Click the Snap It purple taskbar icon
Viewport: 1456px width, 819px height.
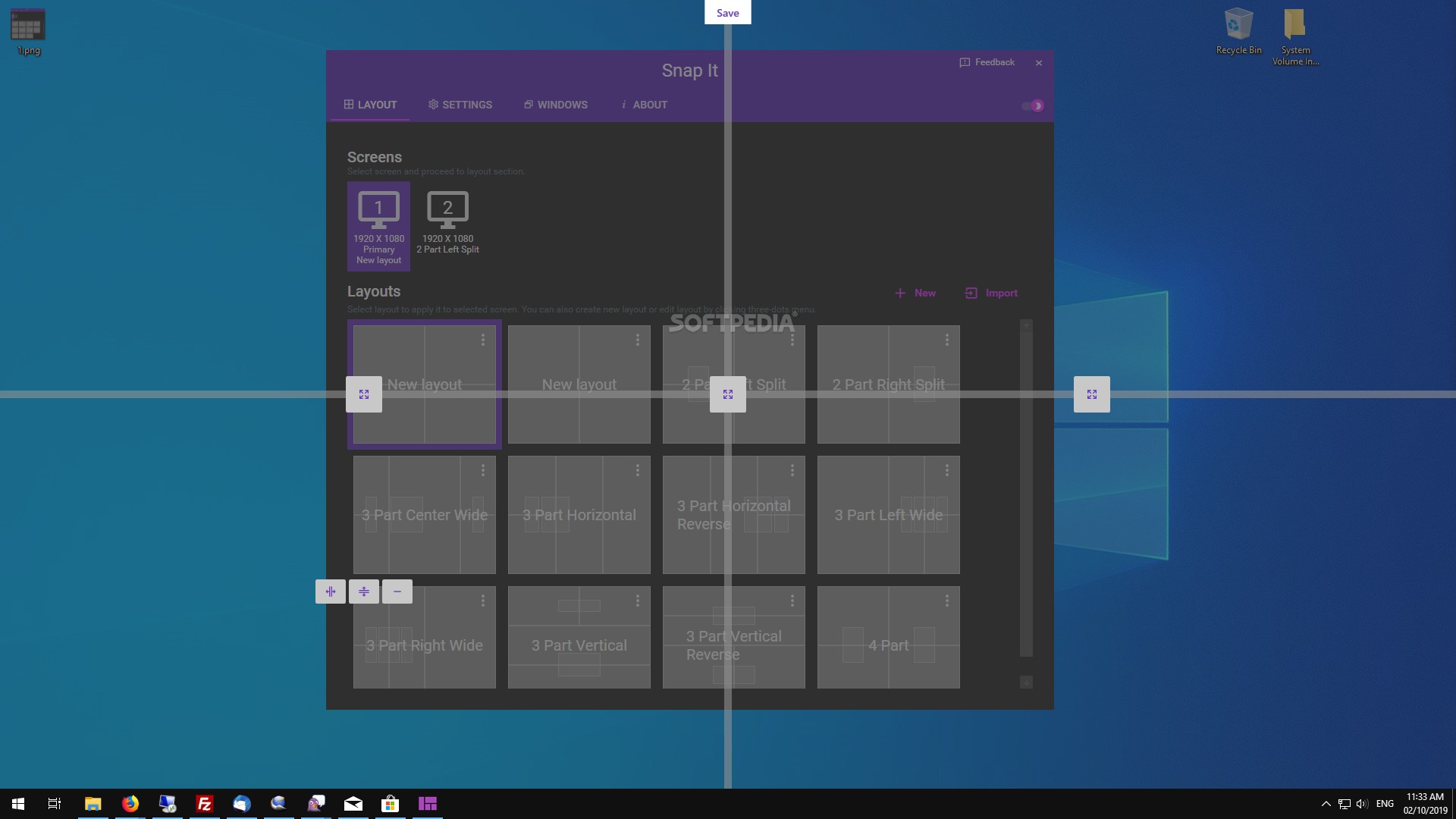pos(428,804)
